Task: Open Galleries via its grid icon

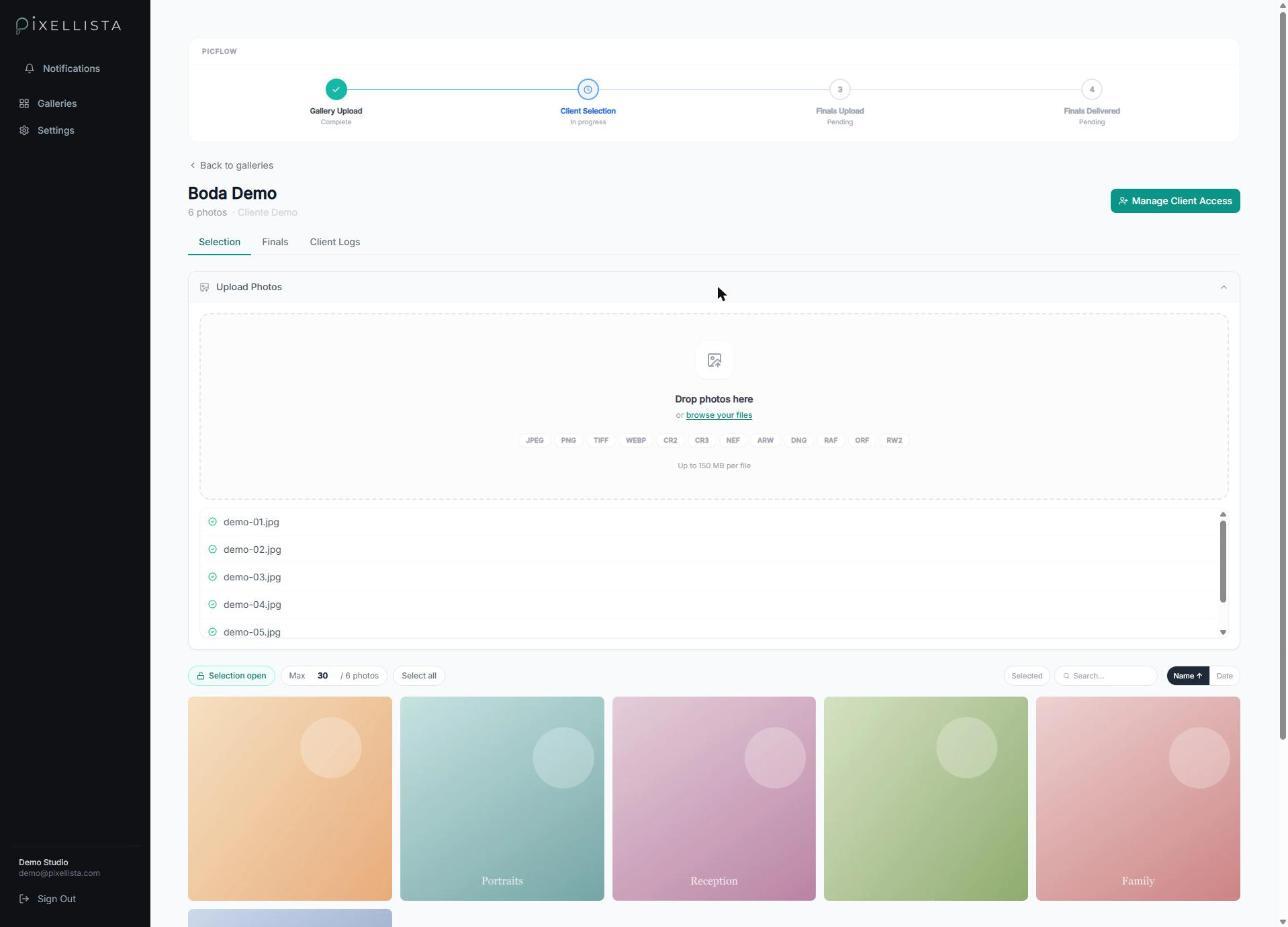Action: (x=24, y=104)
